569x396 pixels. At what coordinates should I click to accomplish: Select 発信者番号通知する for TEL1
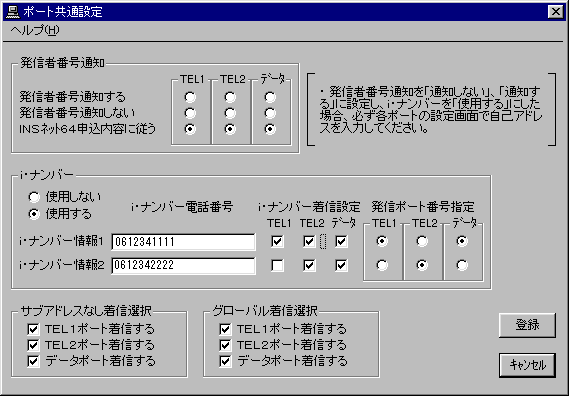[x=190, y=97]
